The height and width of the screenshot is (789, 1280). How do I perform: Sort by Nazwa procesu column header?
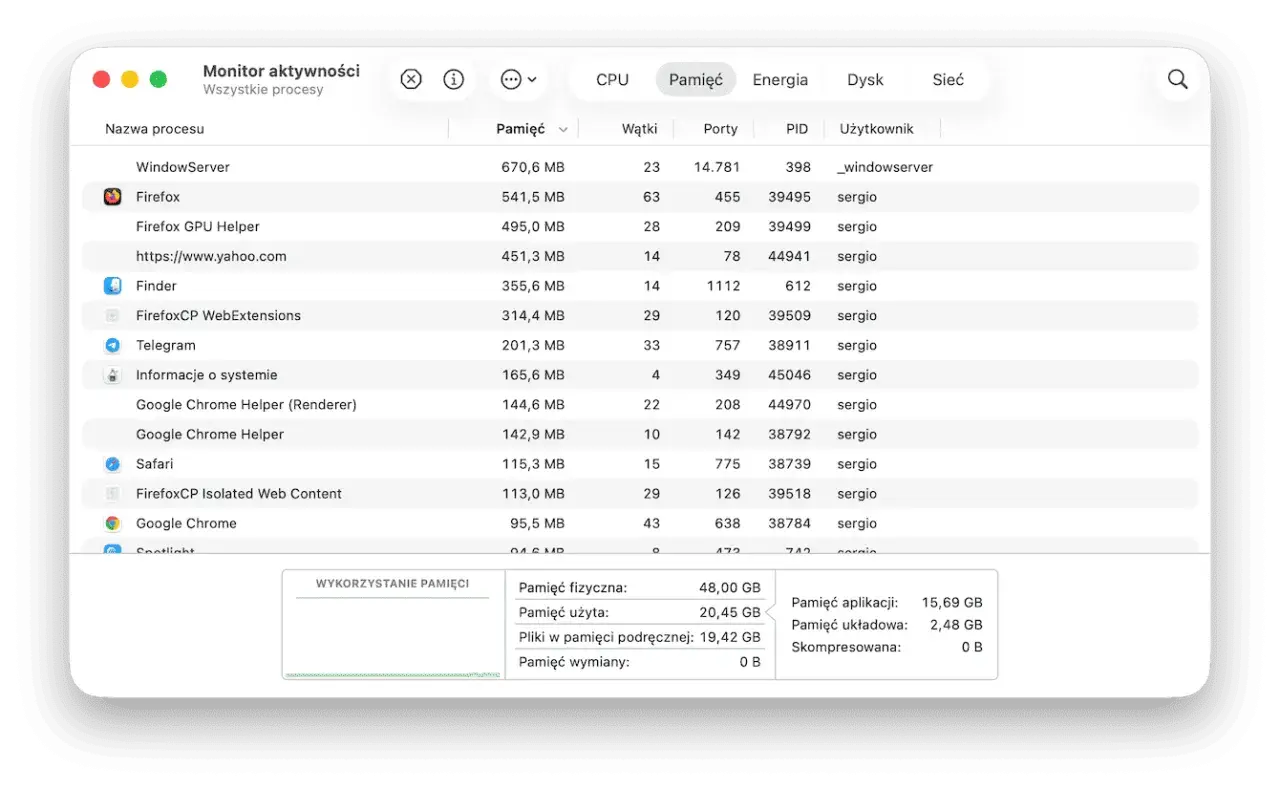(x=155, y=129)
